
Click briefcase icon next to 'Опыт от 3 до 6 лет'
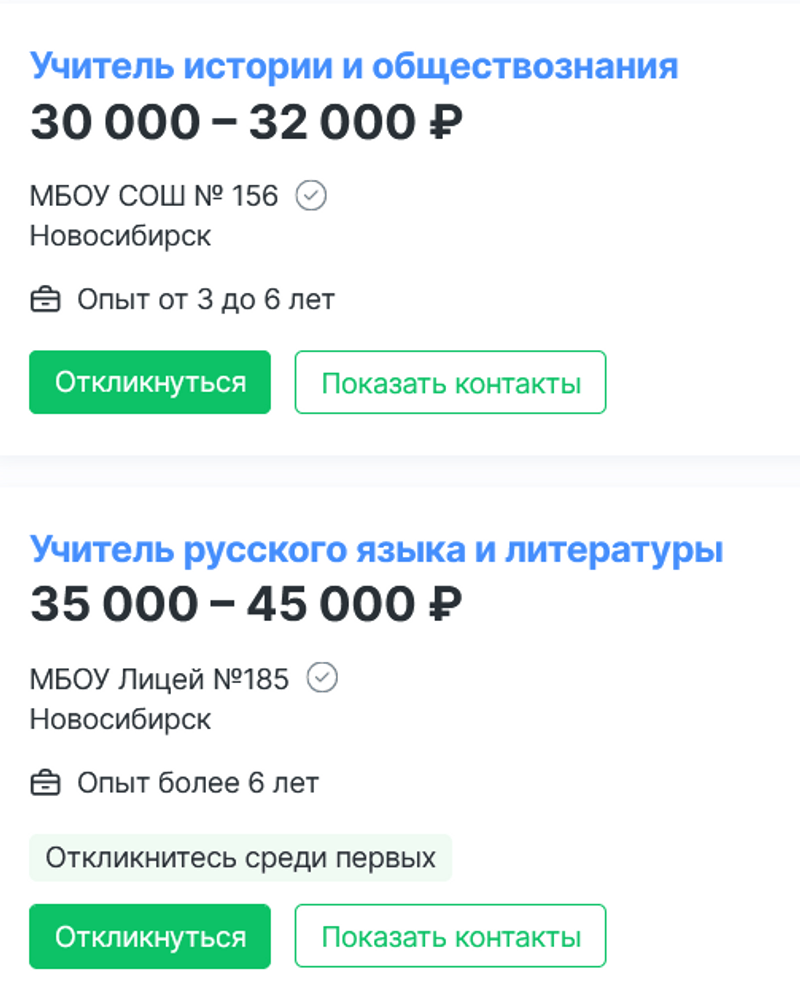tap(45, 299)
